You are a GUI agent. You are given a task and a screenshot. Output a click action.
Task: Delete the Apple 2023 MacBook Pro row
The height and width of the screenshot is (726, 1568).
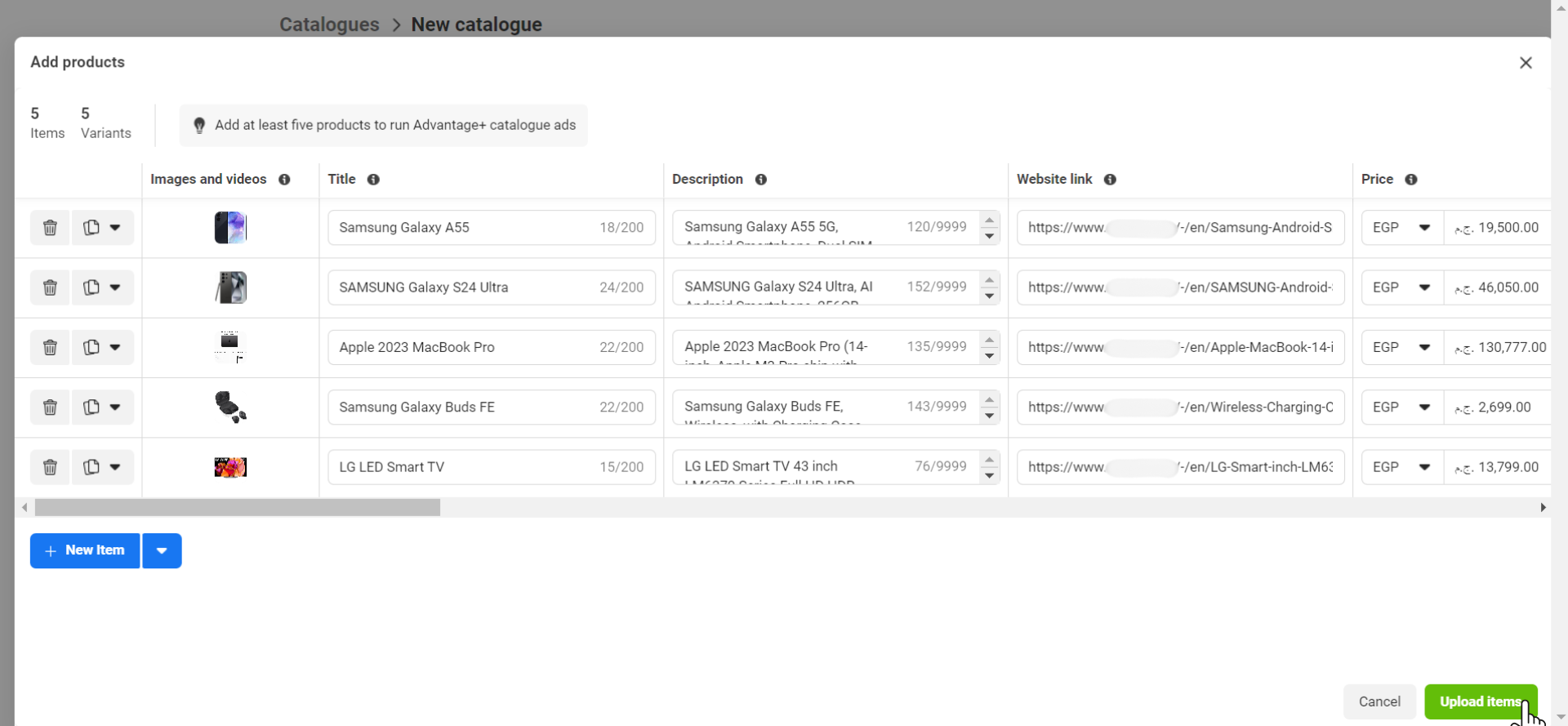tap(50, 347)
